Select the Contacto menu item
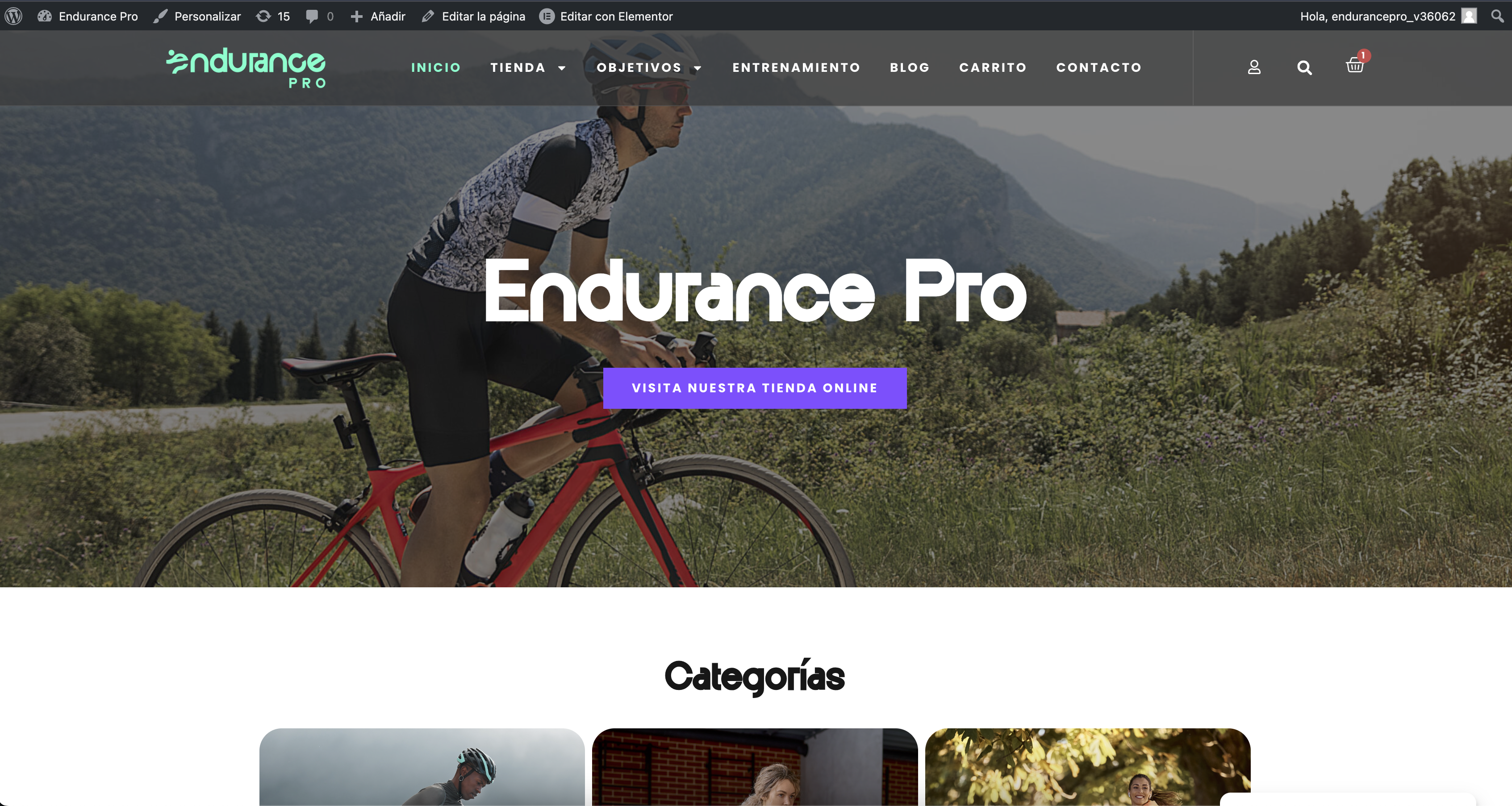The width and height of the screenshot is (1512, 806). (1099, 67)
